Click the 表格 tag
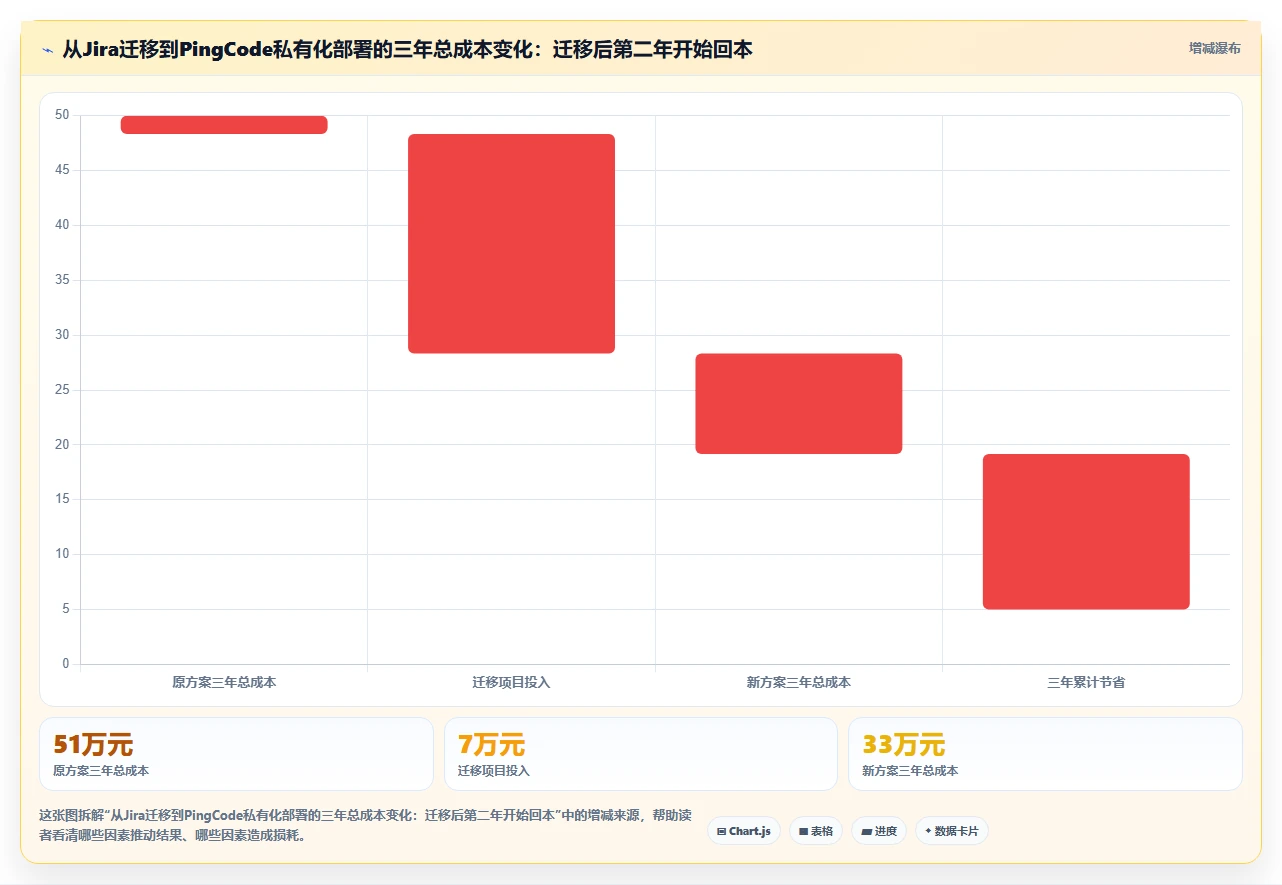 (816, 831)
